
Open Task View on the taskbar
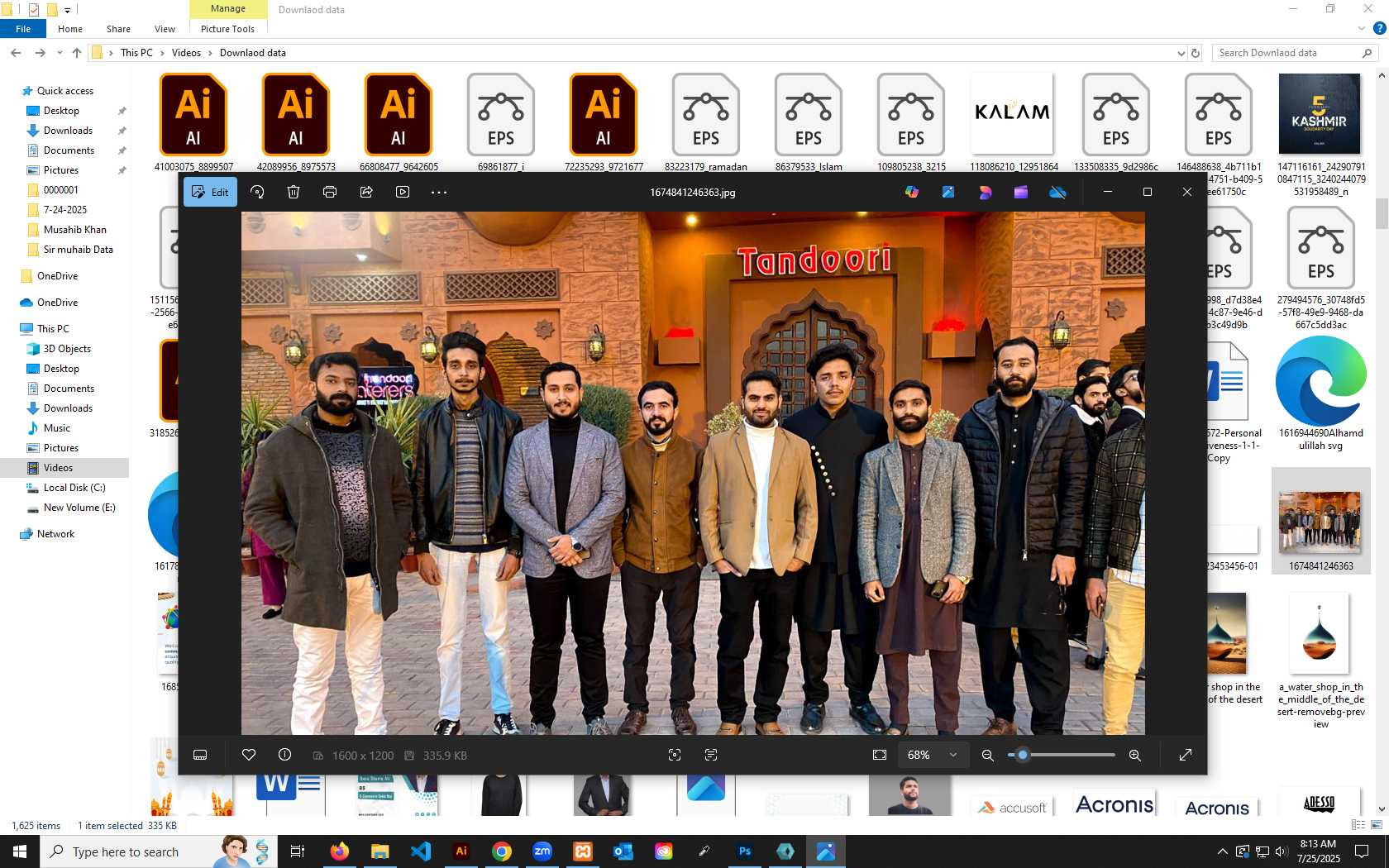point(298,851)
